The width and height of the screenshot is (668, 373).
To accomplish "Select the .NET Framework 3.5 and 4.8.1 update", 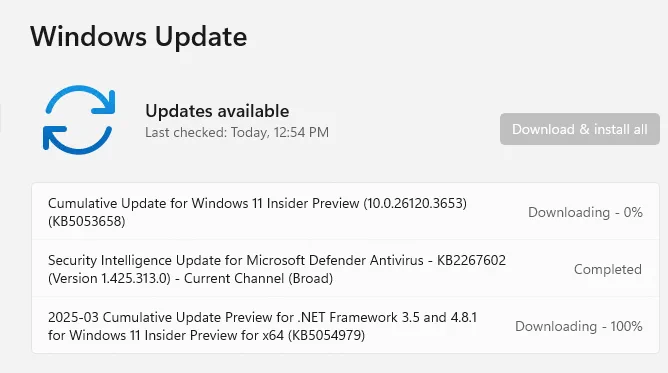I will click(x=346, y=326).
